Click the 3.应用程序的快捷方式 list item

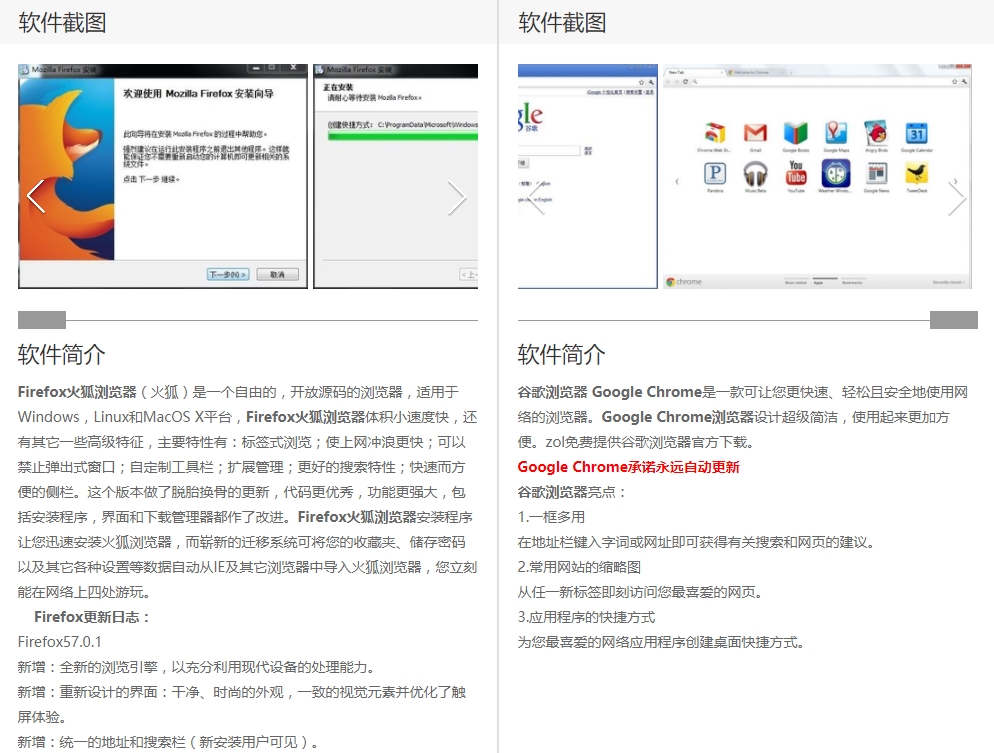[x=586, y=617]
